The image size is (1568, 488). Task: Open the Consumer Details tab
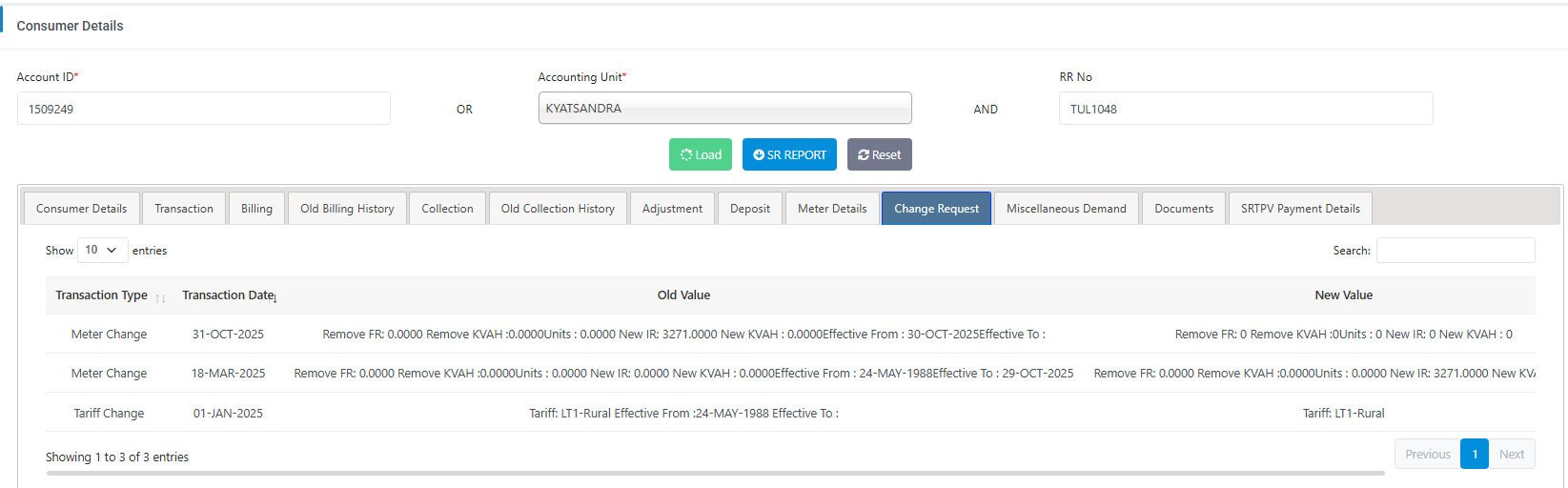(81, 208)
